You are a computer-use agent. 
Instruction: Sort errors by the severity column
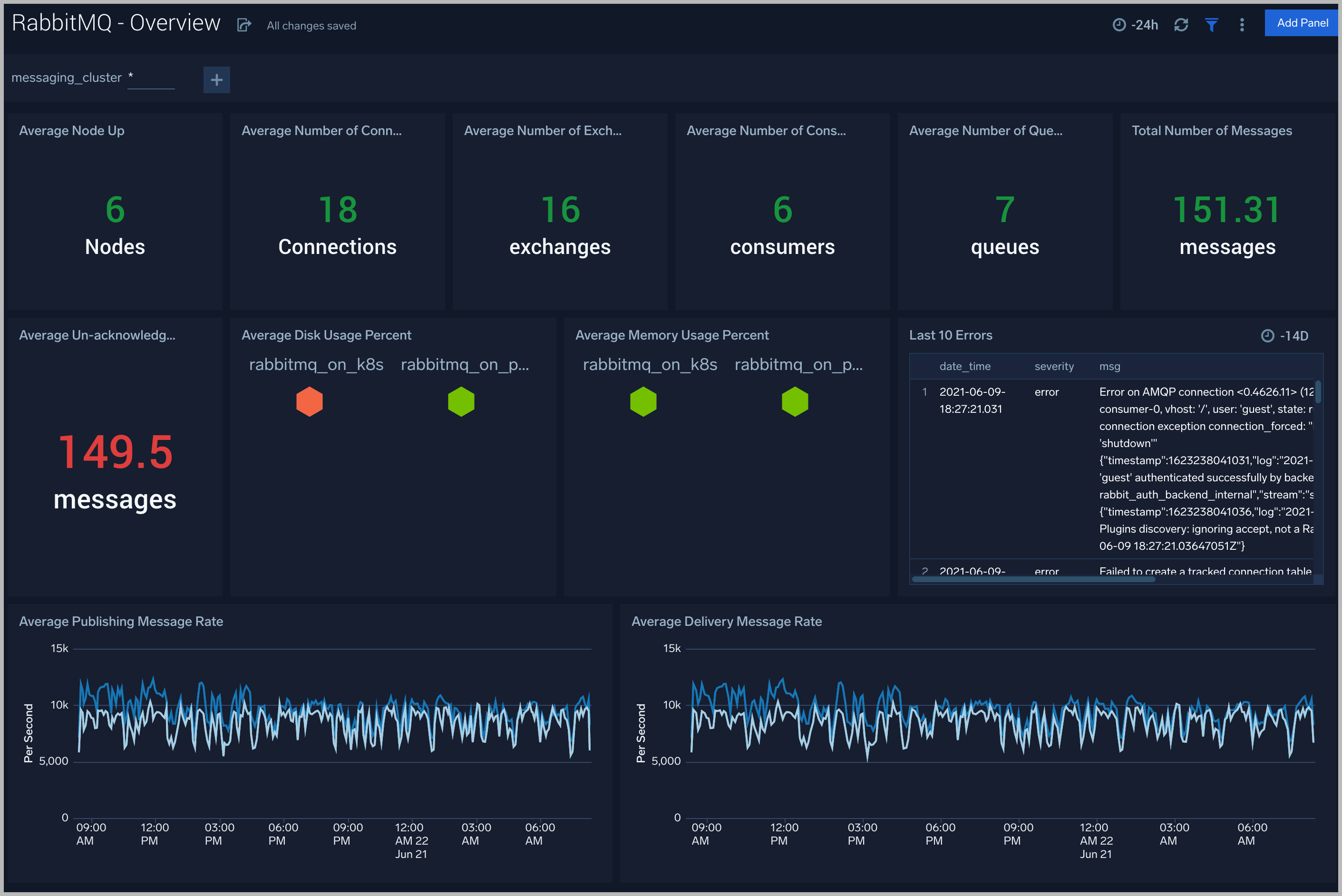[1054, 366]
